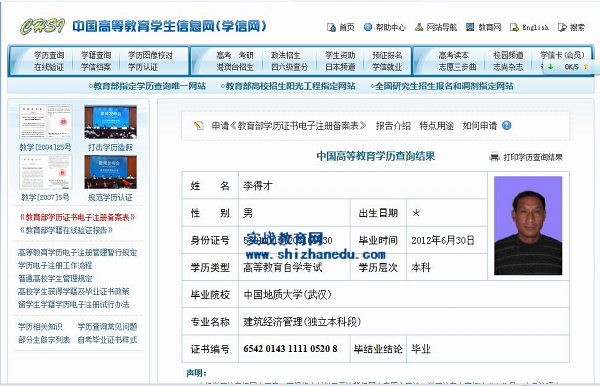600x386 pixels.
Task: Click the graduate's portrait photo
Action: coord(528,226)
